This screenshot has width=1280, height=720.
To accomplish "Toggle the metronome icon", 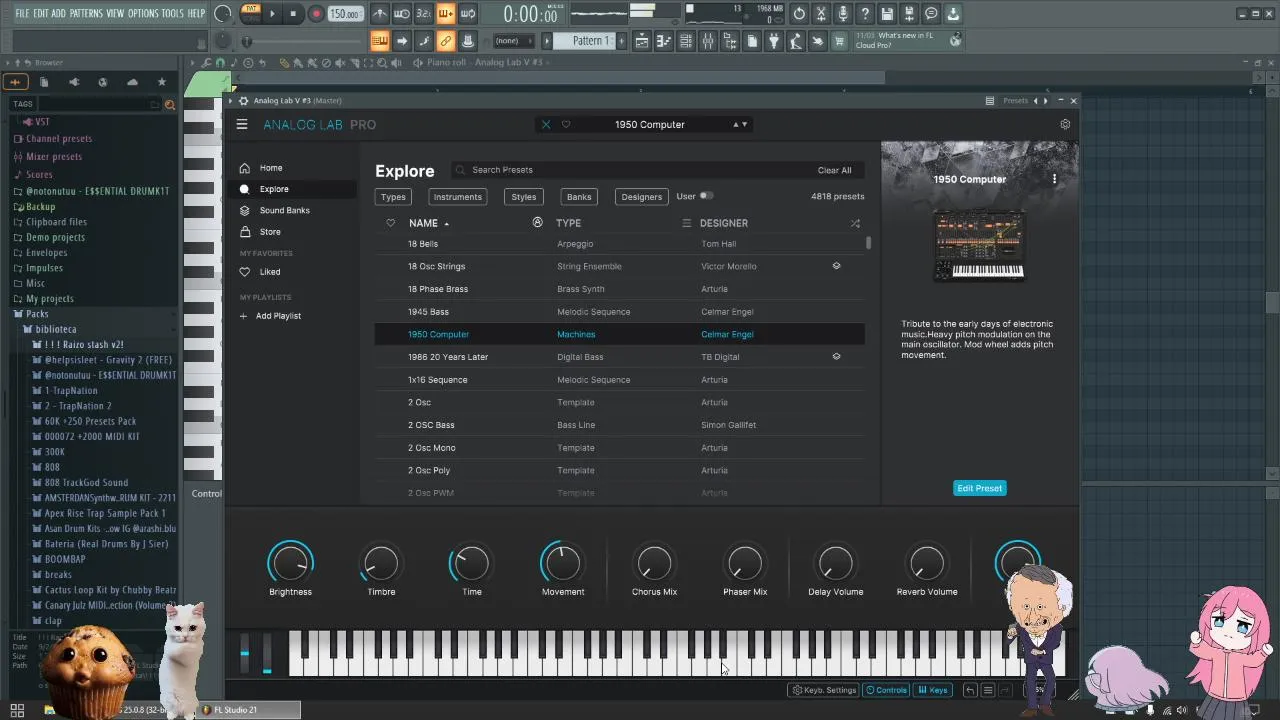I will tap(380, 14).
